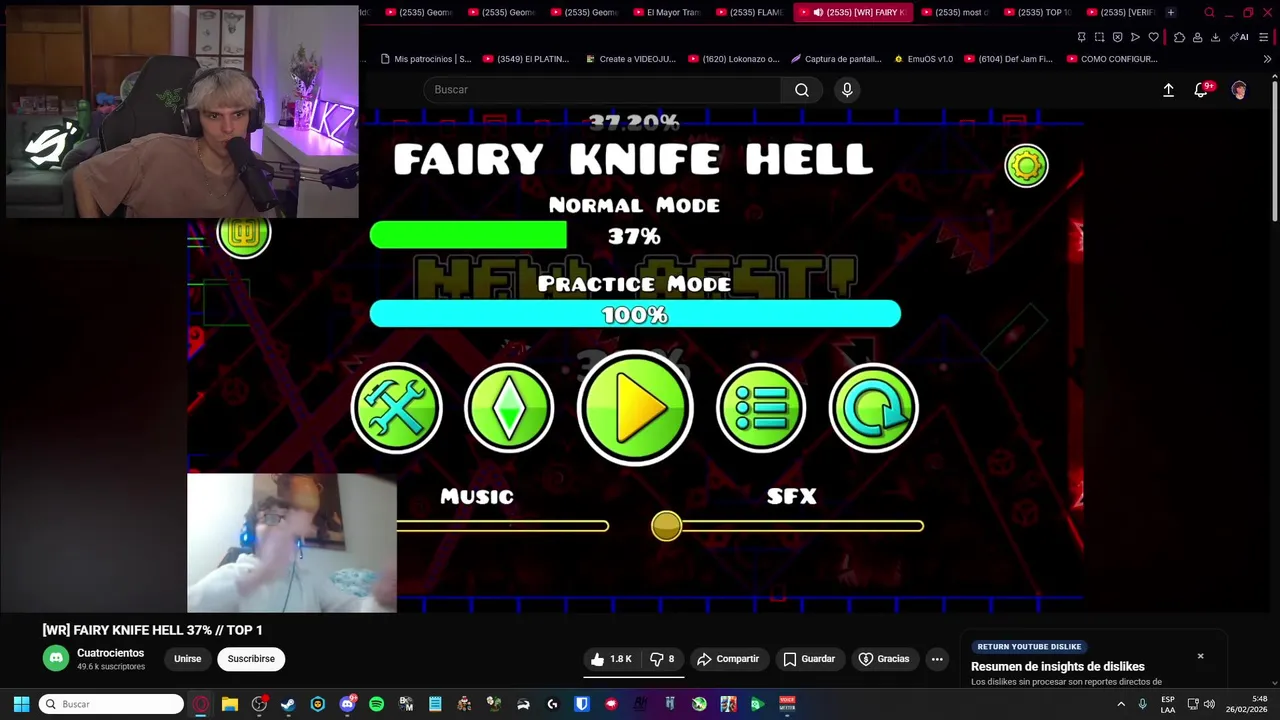
Task: Click the heart bookmark icon
Action: point(1153,37)
